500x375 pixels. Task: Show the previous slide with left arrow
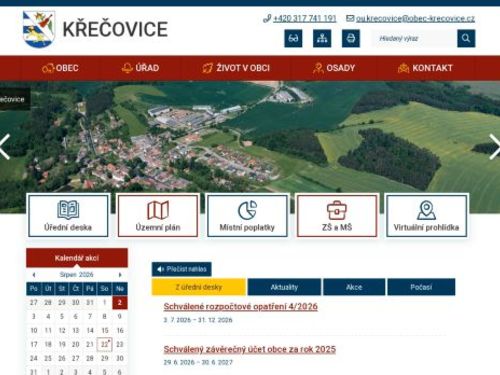(x=5, y=147)
